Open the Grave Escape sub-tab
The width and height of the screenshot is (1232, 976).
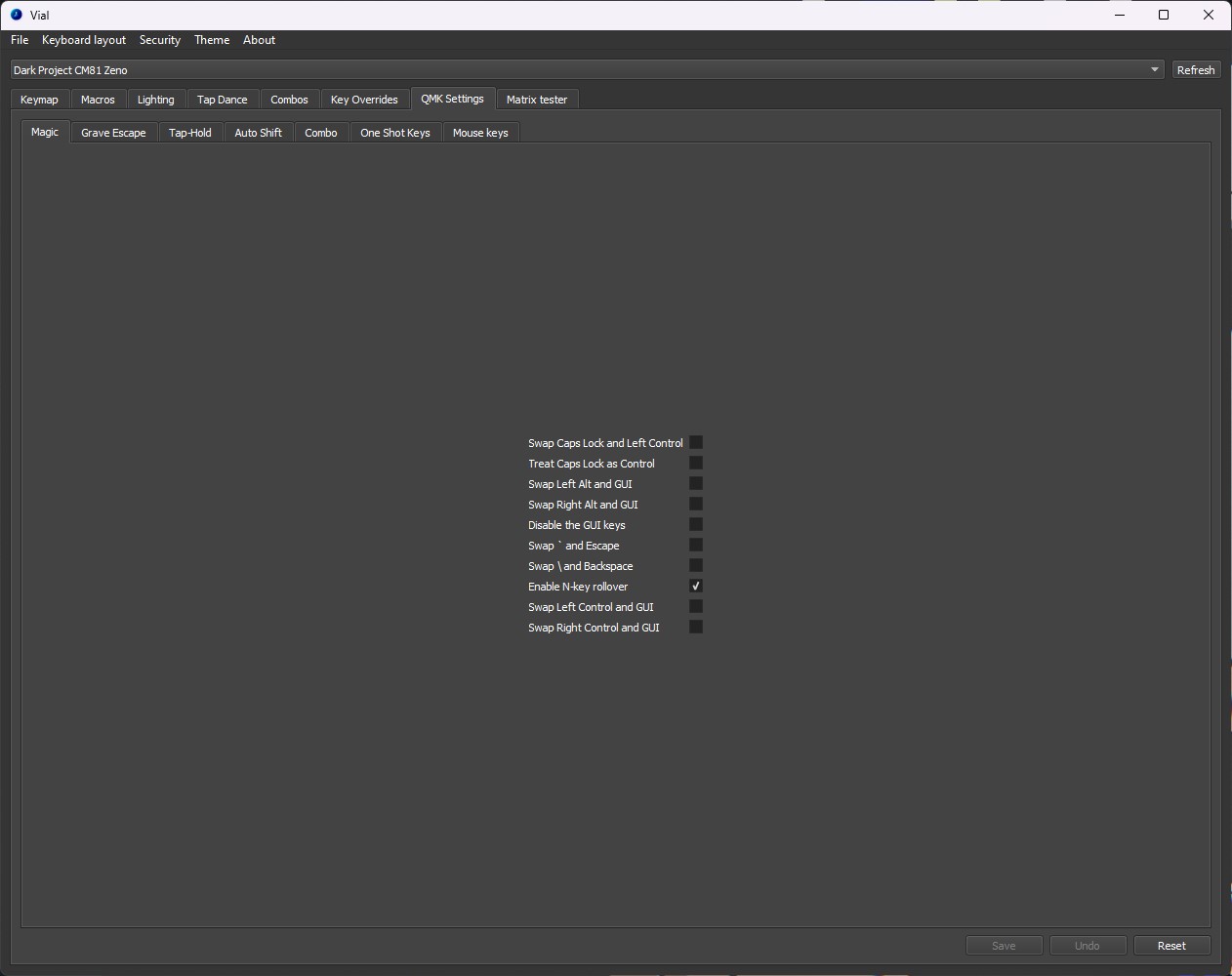click(113, 133)
